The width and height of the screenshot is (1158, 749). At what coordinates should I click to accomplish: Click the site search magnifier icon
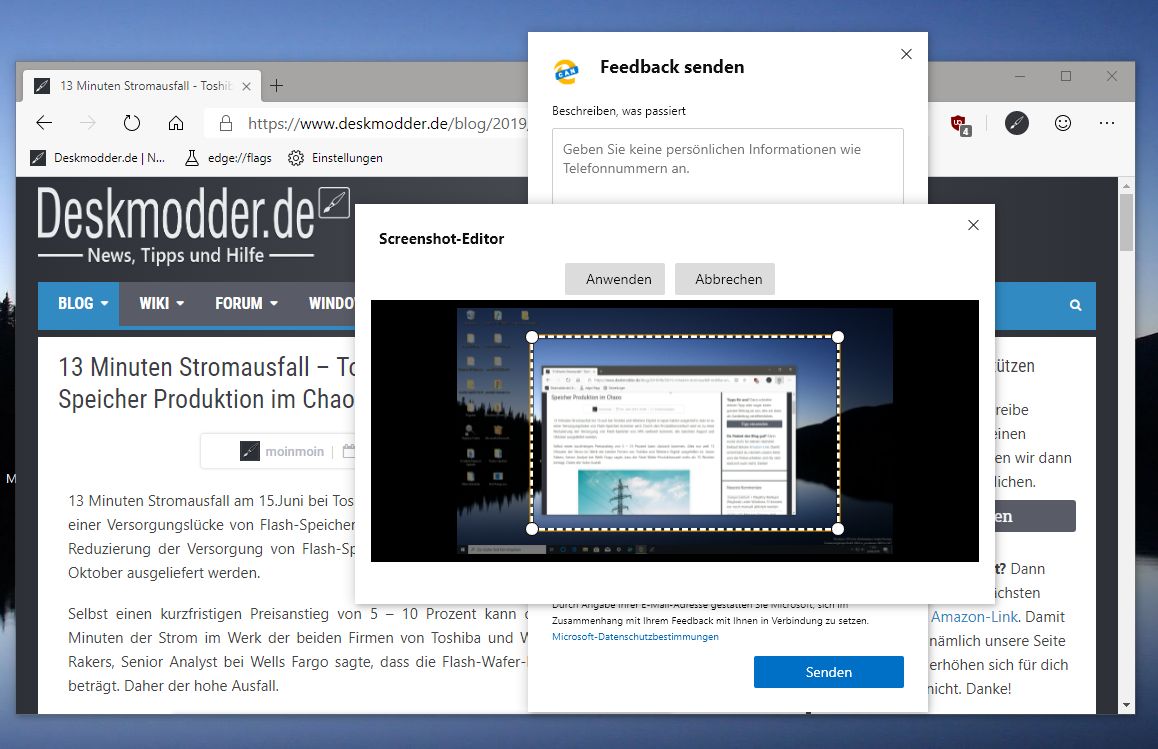point(1075,305)
